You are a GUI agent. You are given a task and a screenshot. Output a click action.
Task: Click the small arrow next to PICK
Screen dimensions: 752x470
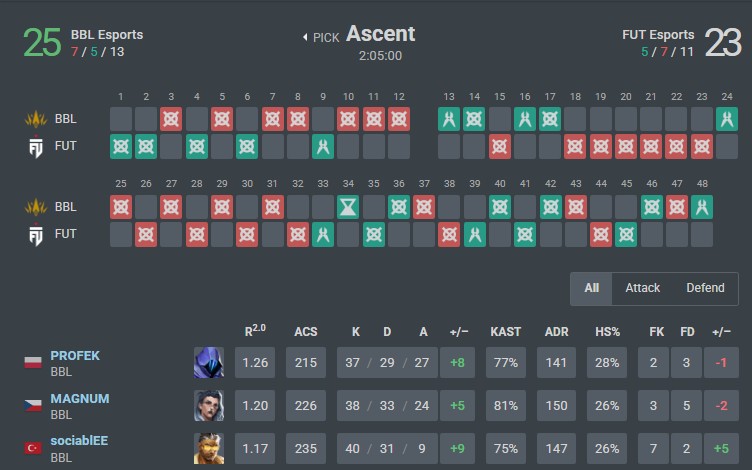pos(305,38)
